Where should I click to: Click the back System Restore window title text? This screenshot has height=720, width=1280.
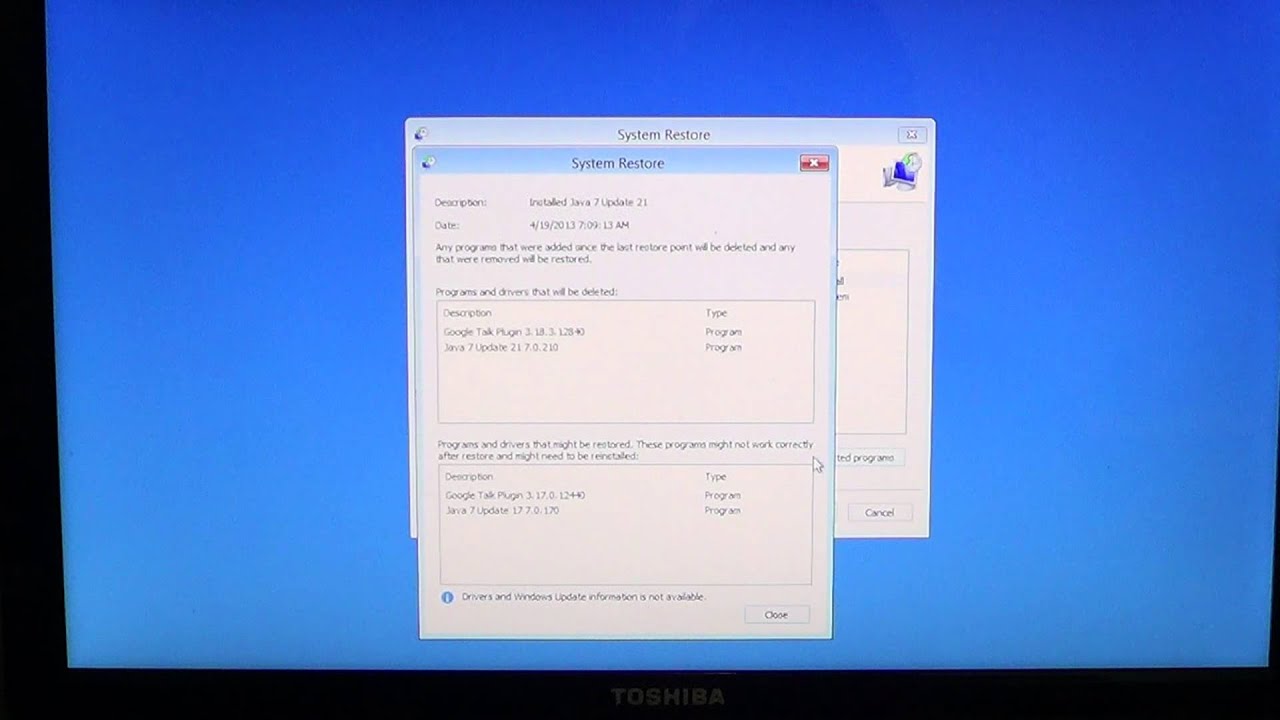click(664, 134)
